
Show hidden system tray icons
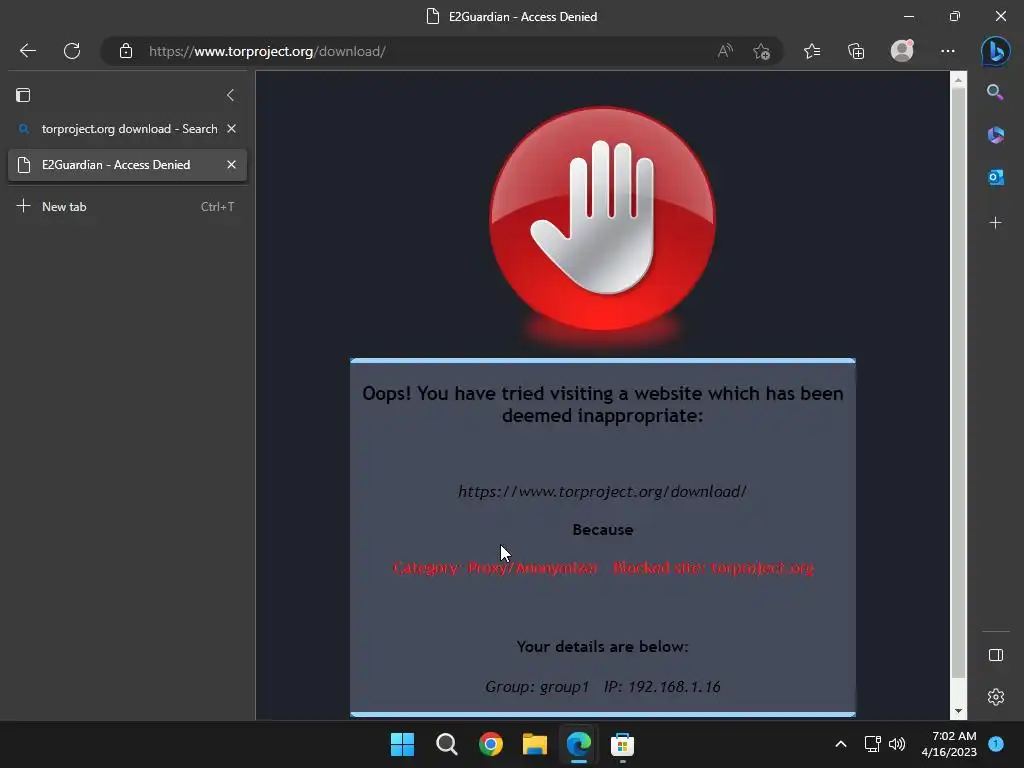(840, 744)
